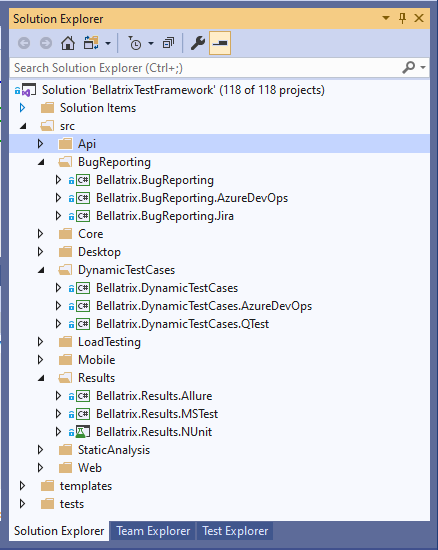
Task: Expand the Api folder
Action: (x=40, y=144)
